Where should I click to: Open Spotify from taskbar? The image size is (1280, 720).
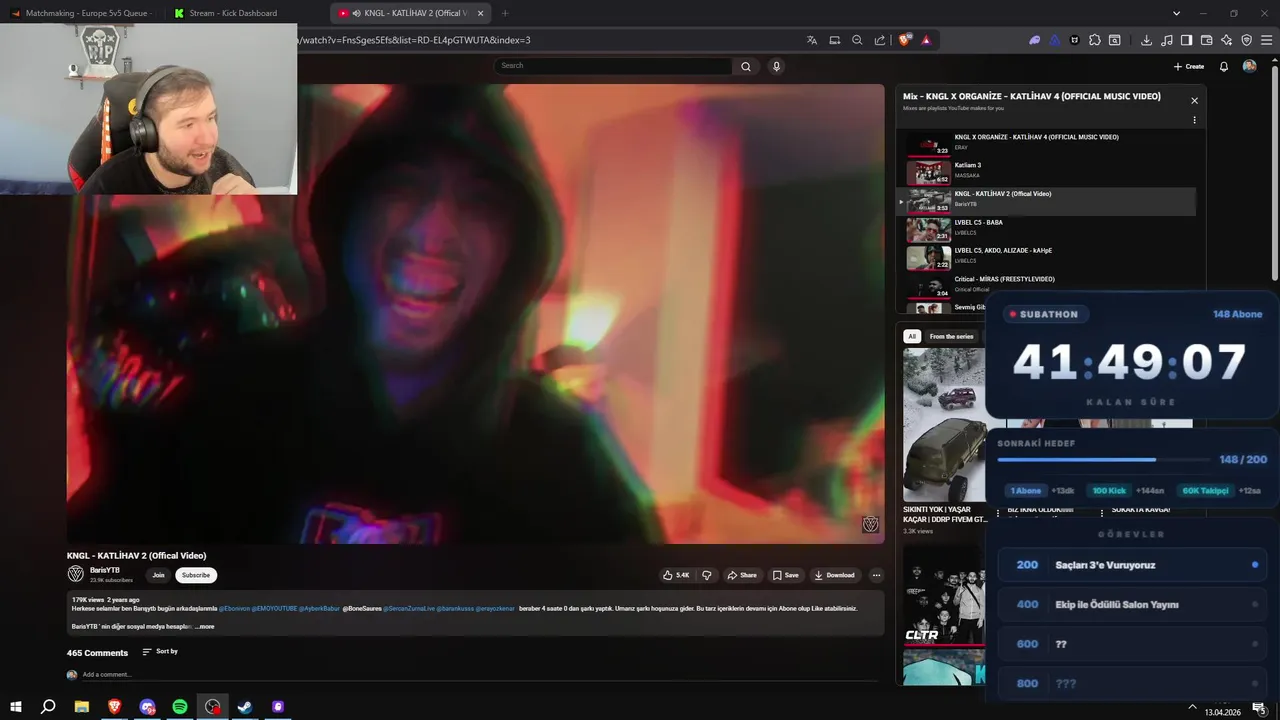[x=180, y=707]
